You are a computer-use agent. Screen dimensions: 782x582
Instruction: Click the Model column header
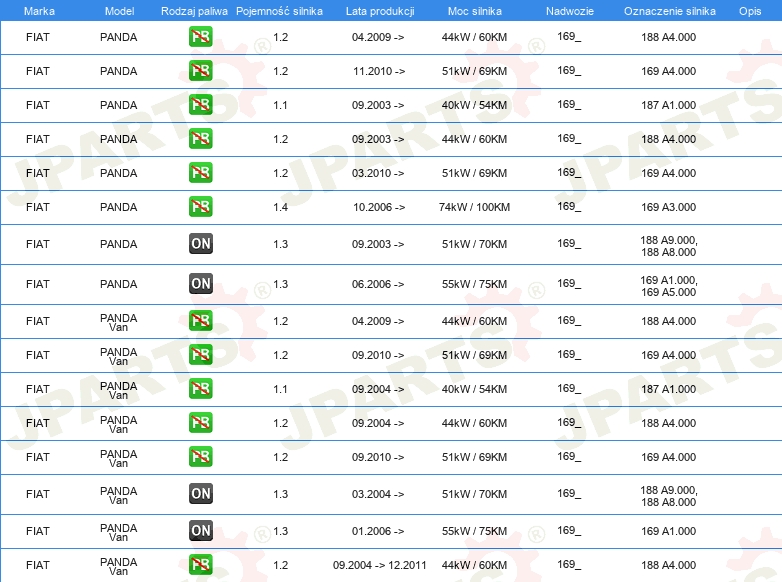pyautogui.click(x=119, y=11)
